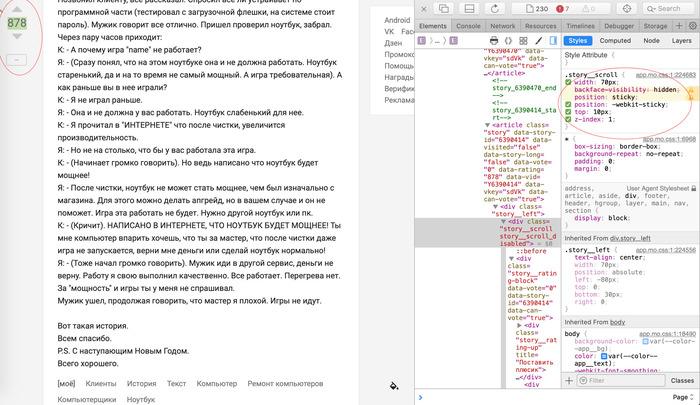
Task: Switch to the Console tab
Action: pyautogui.click(x=468, y=25)
